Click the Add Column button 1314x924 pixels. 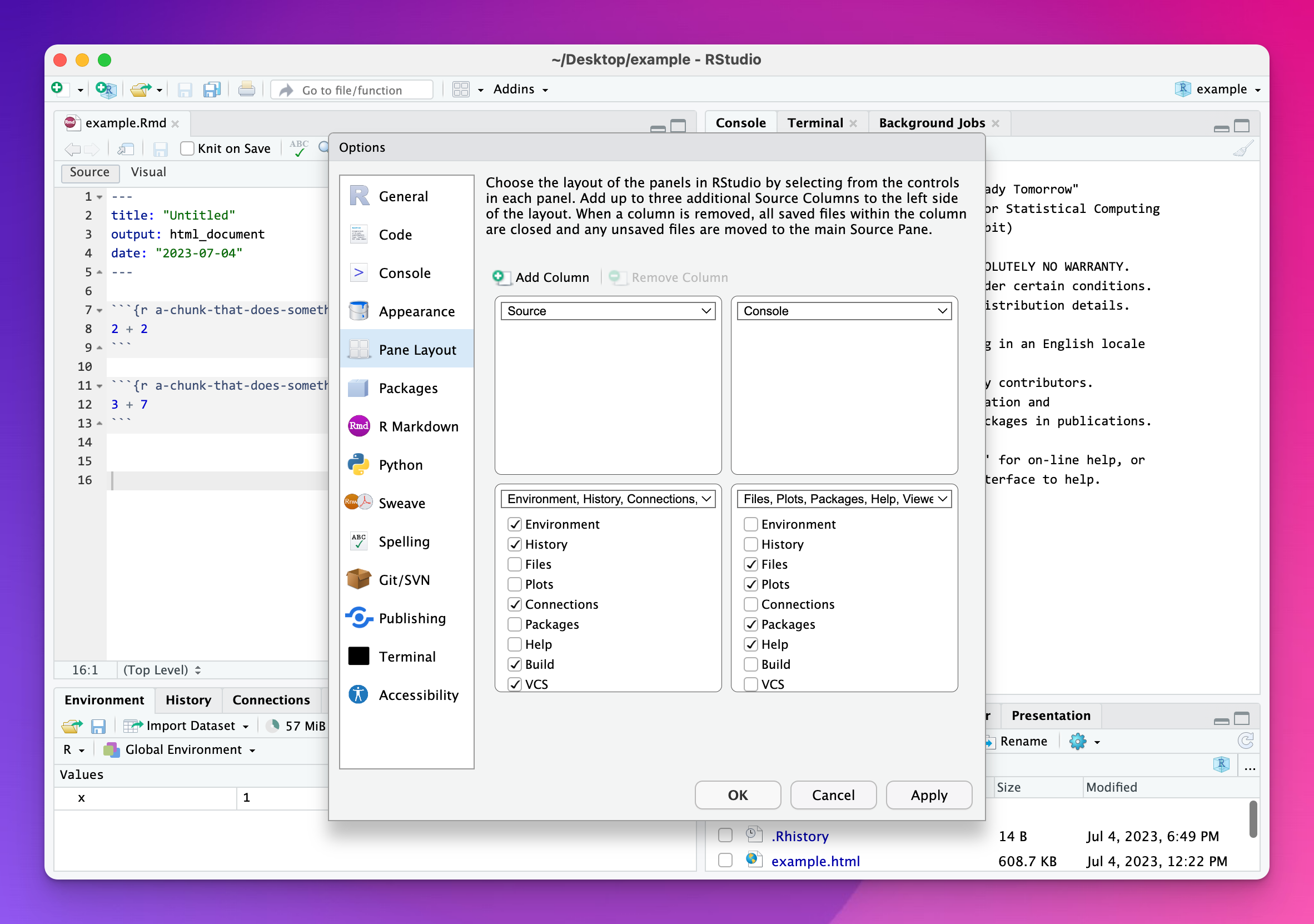tap(541, 277)
